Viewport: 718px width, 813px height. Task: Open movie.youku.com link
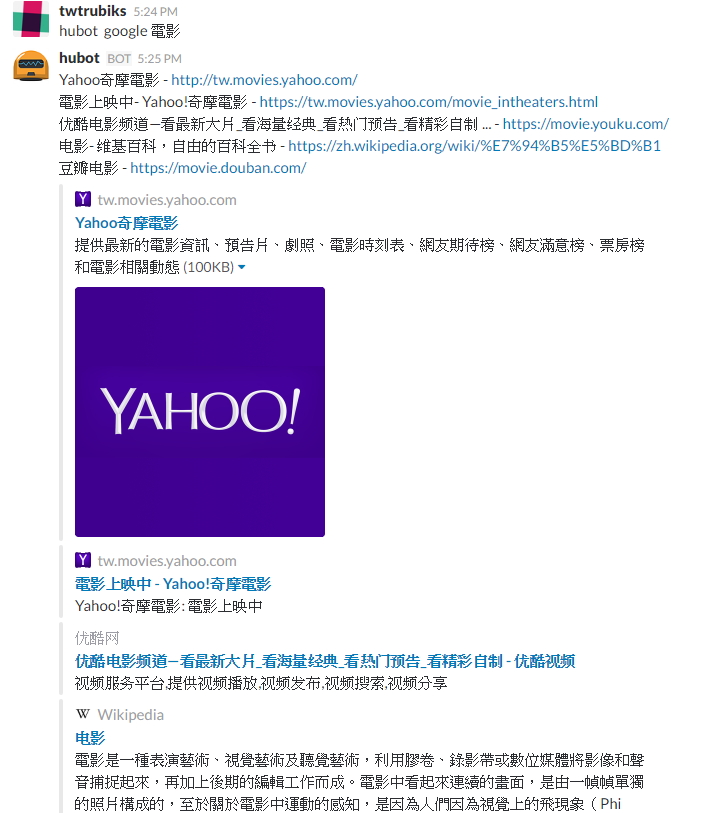[585, 124]
